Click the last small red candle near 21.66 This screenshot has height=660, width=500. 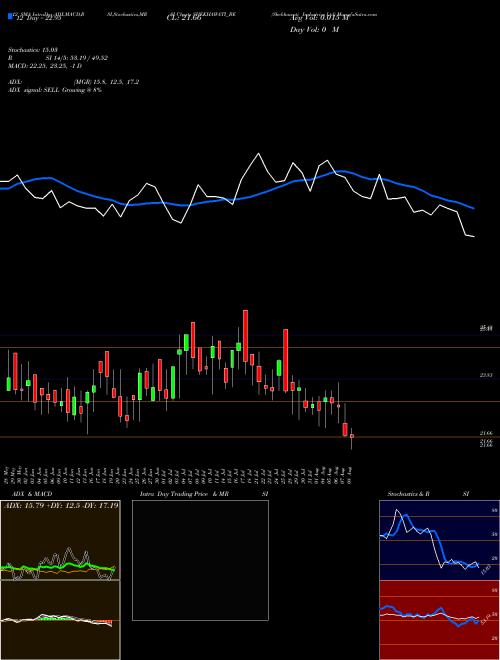(352, 436)
